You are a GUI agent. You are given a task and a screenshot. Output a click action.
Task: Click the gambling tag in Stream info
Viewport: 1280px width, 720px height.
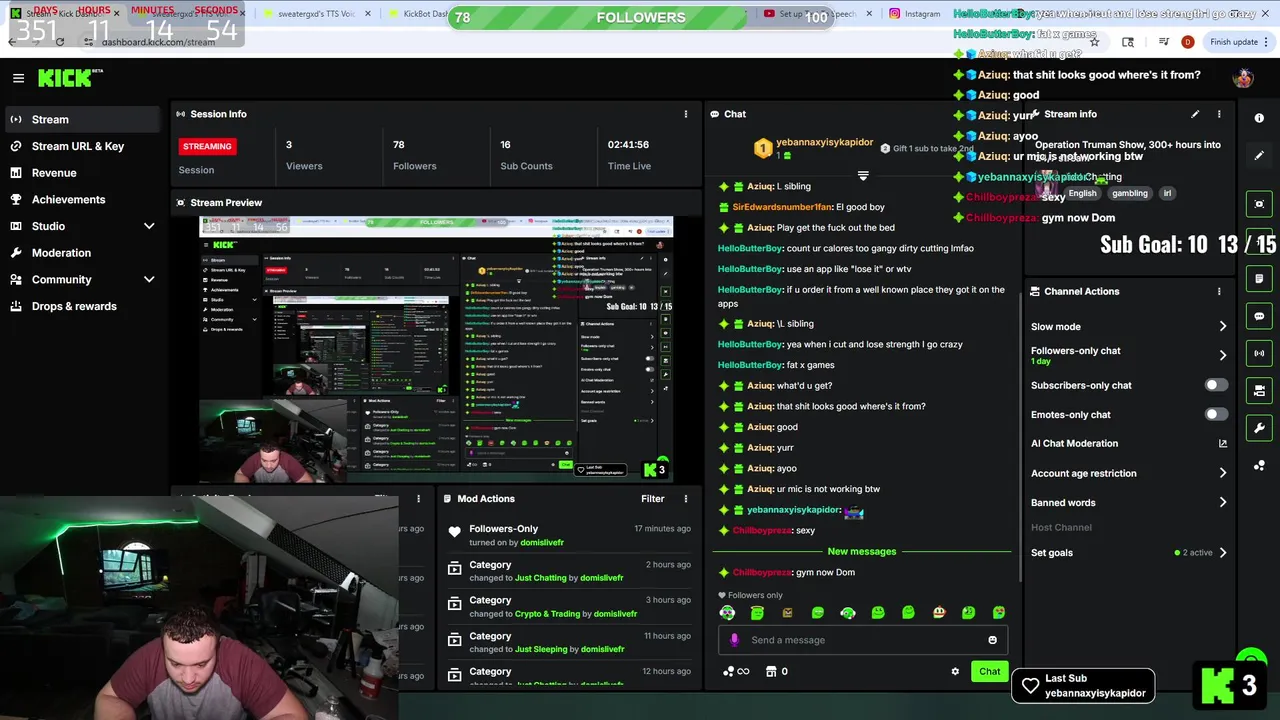pyautogui.click(x=1130, y=193)
